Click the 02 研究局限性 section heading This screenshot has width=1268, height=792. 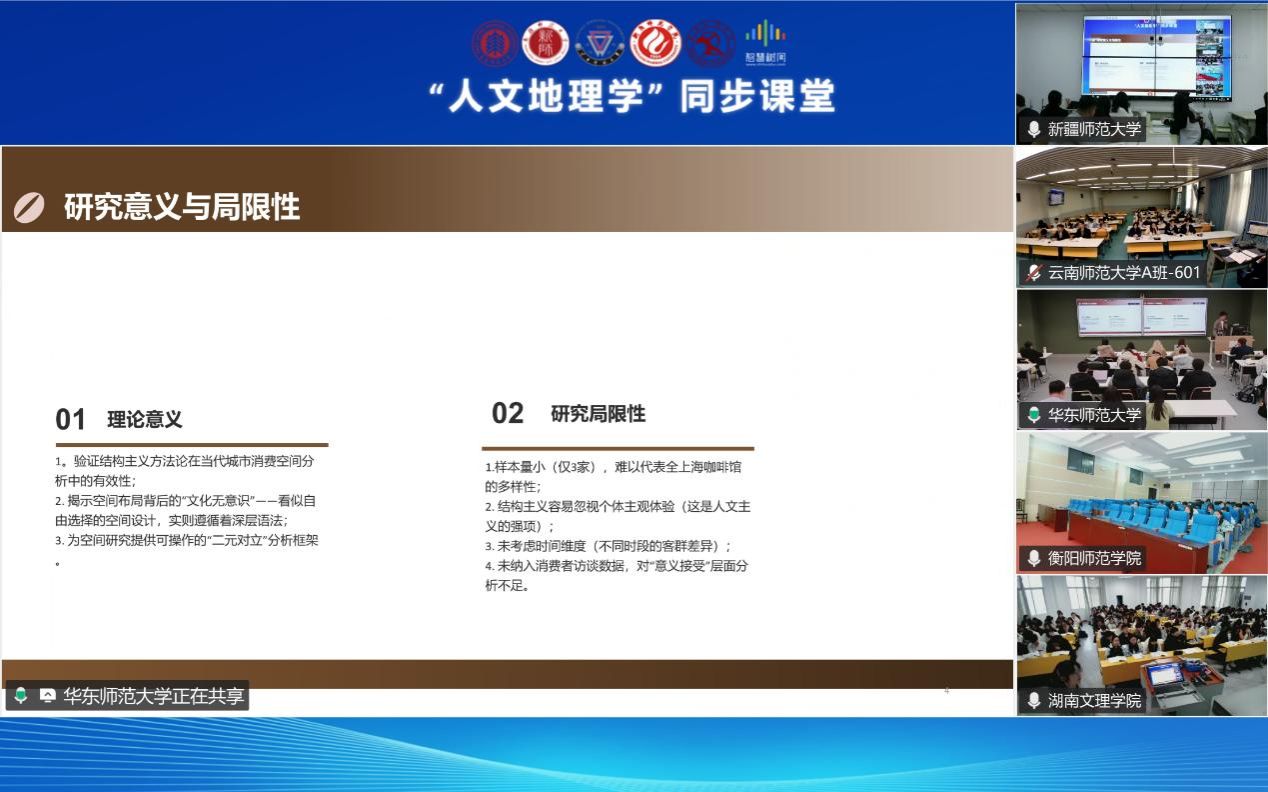[568, 414]
